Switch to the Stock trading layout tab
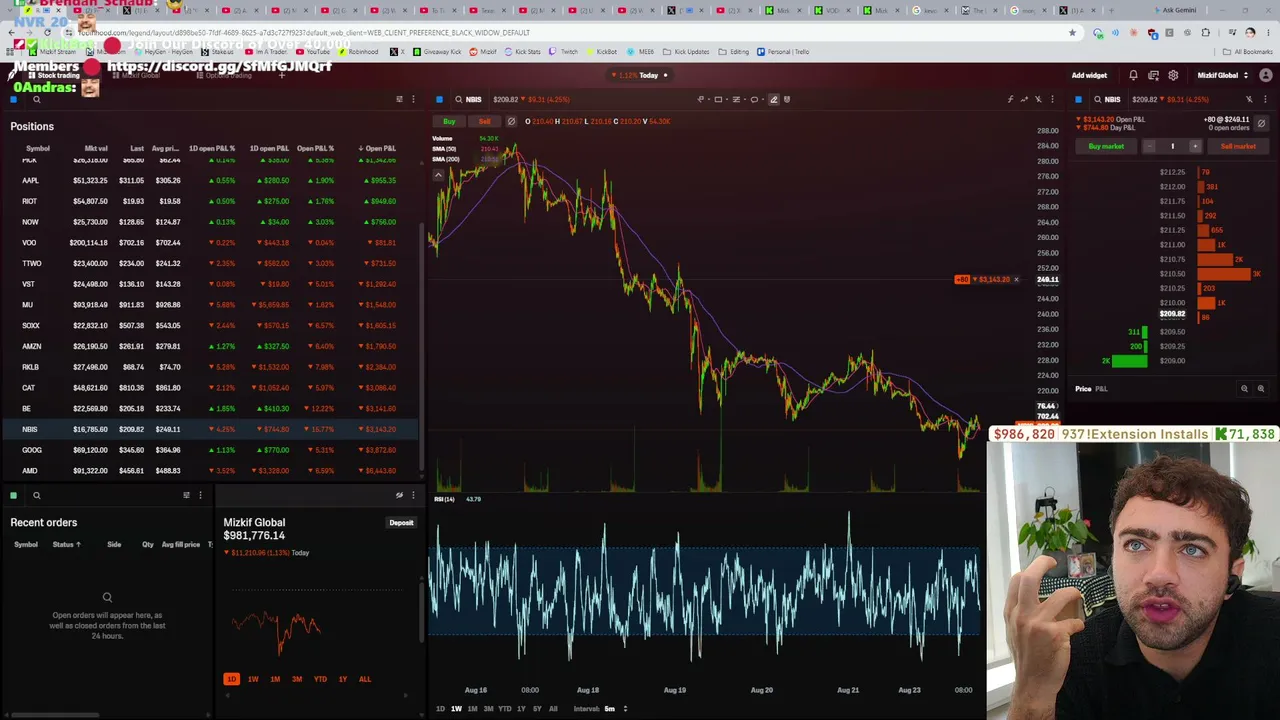Viewport: 1280px width, 720px height. pos(55,75)
